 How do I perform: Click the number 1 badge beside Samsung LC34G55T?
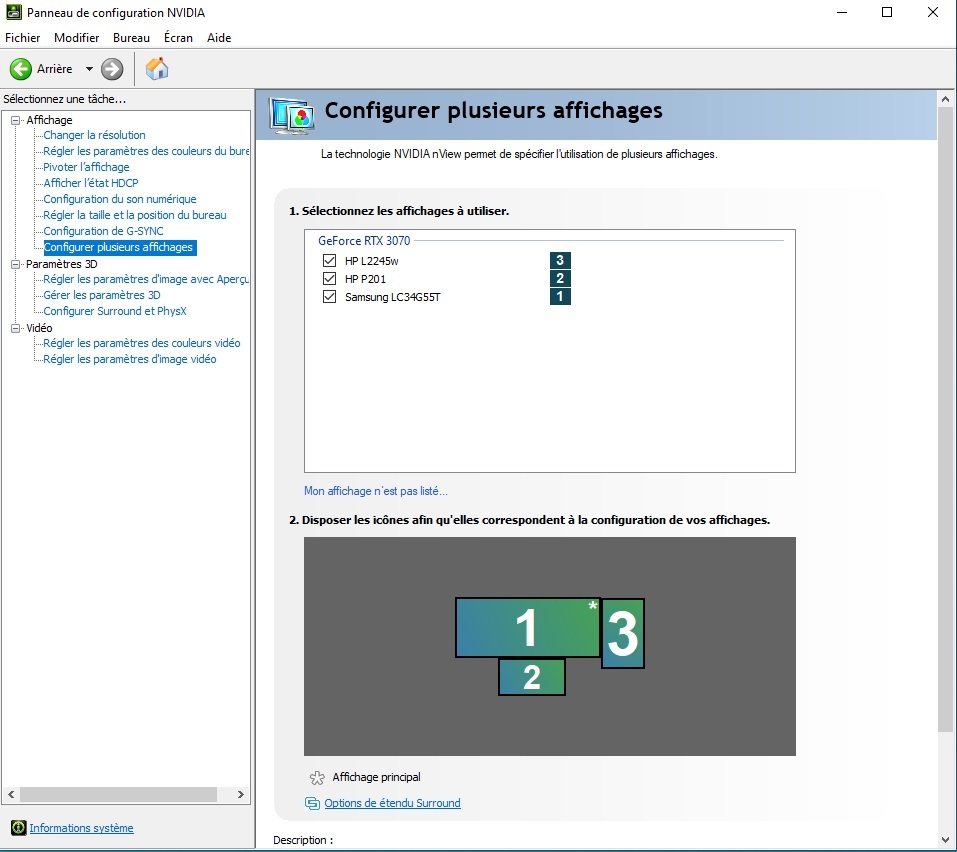560,297
